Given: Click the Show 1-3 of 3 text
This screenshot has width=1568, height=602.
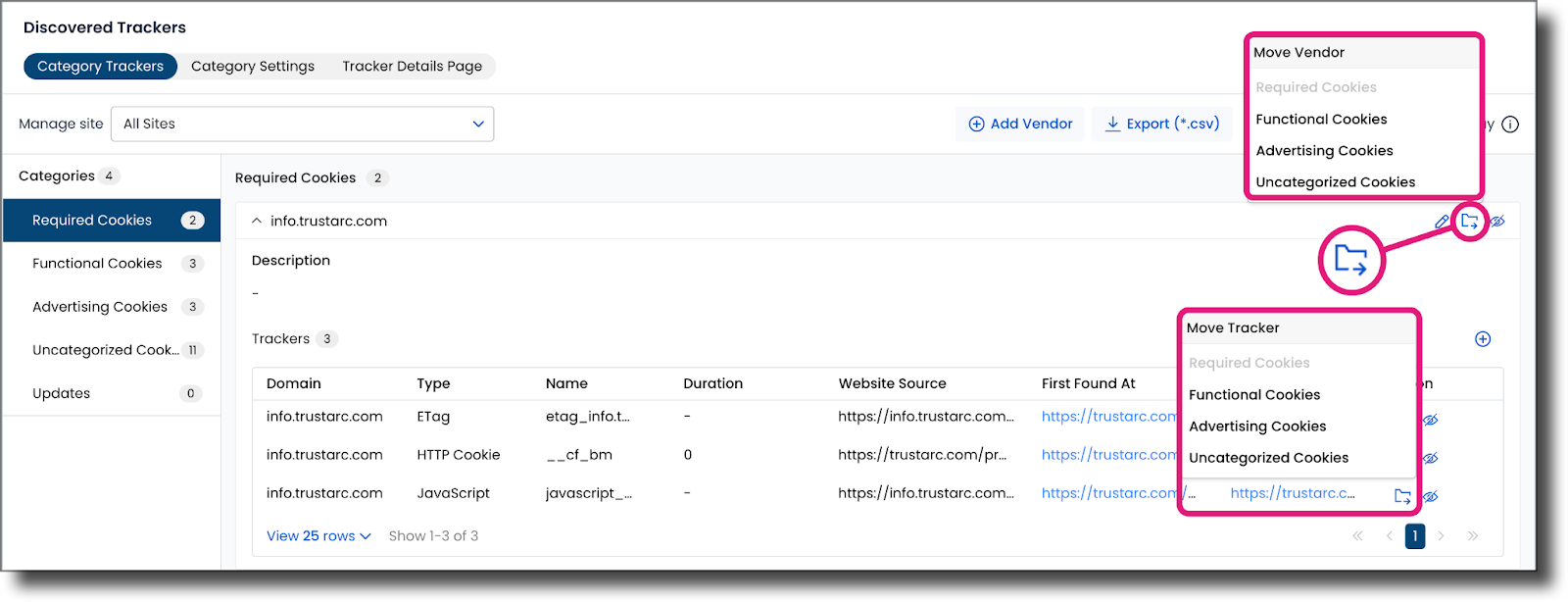Looking at the screenshot, I should click(x=433, y=535).
